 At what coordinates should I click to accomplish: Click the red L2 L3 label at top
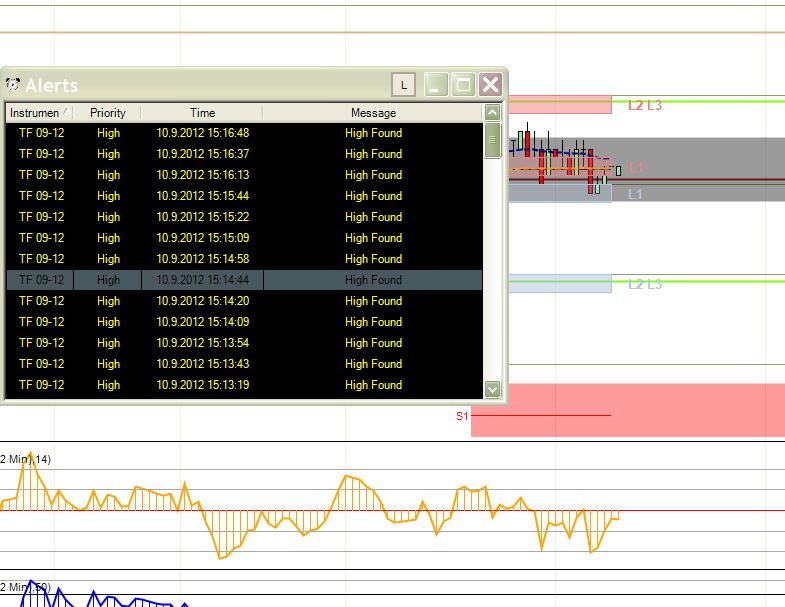click(x=644, y=105)
